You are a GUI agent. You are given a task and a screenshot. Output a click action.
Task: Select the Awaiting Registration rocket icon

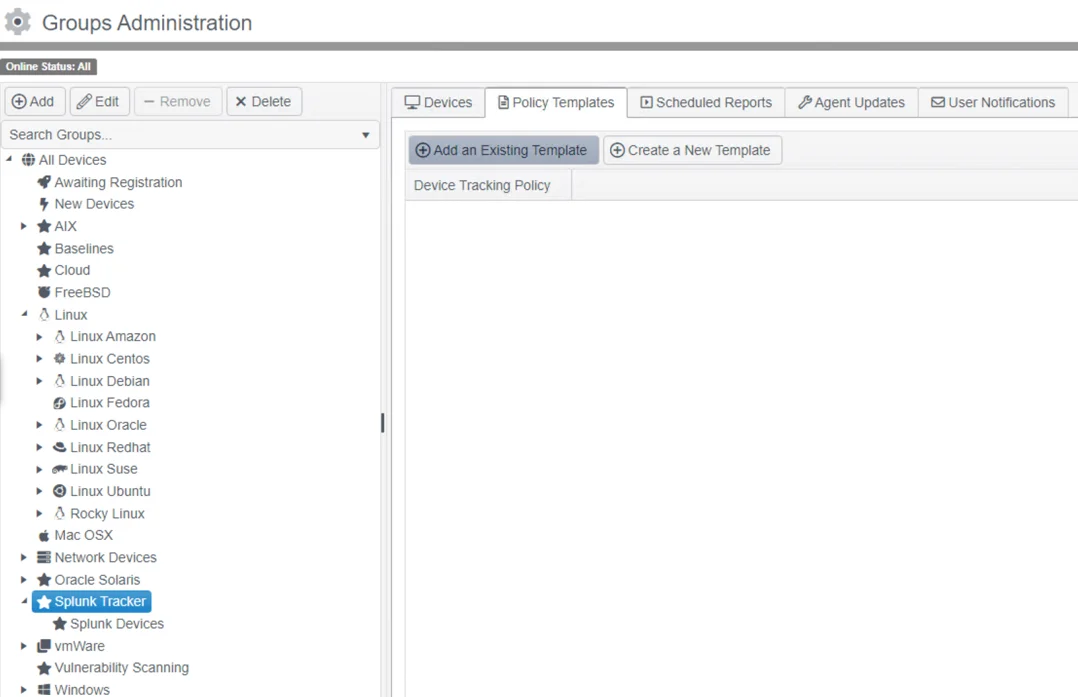pyautogui.click(x=44, y=182)
